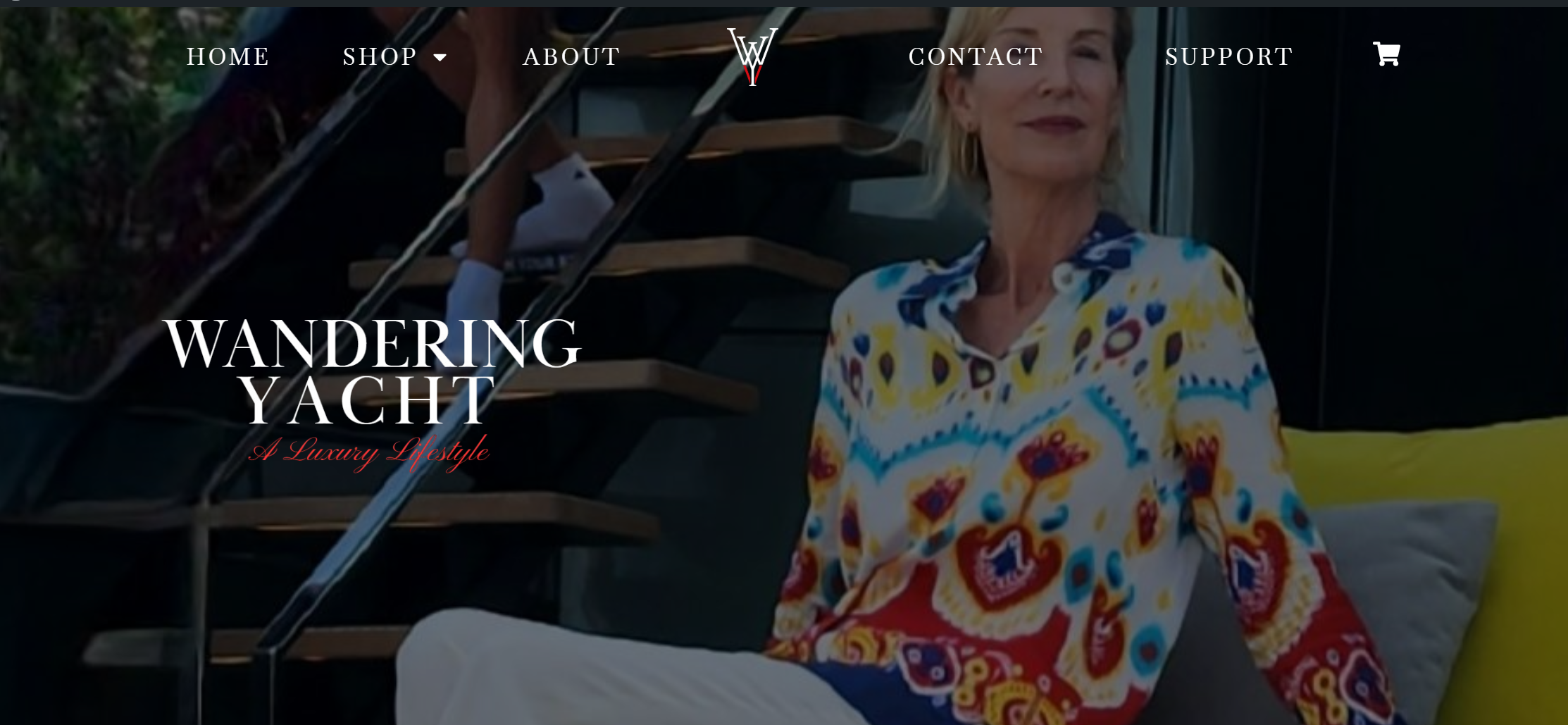This screenshot has height=725, width=1568.
Task: Click the WANDERING YACHT hero heading
Action: coord(371,371)
